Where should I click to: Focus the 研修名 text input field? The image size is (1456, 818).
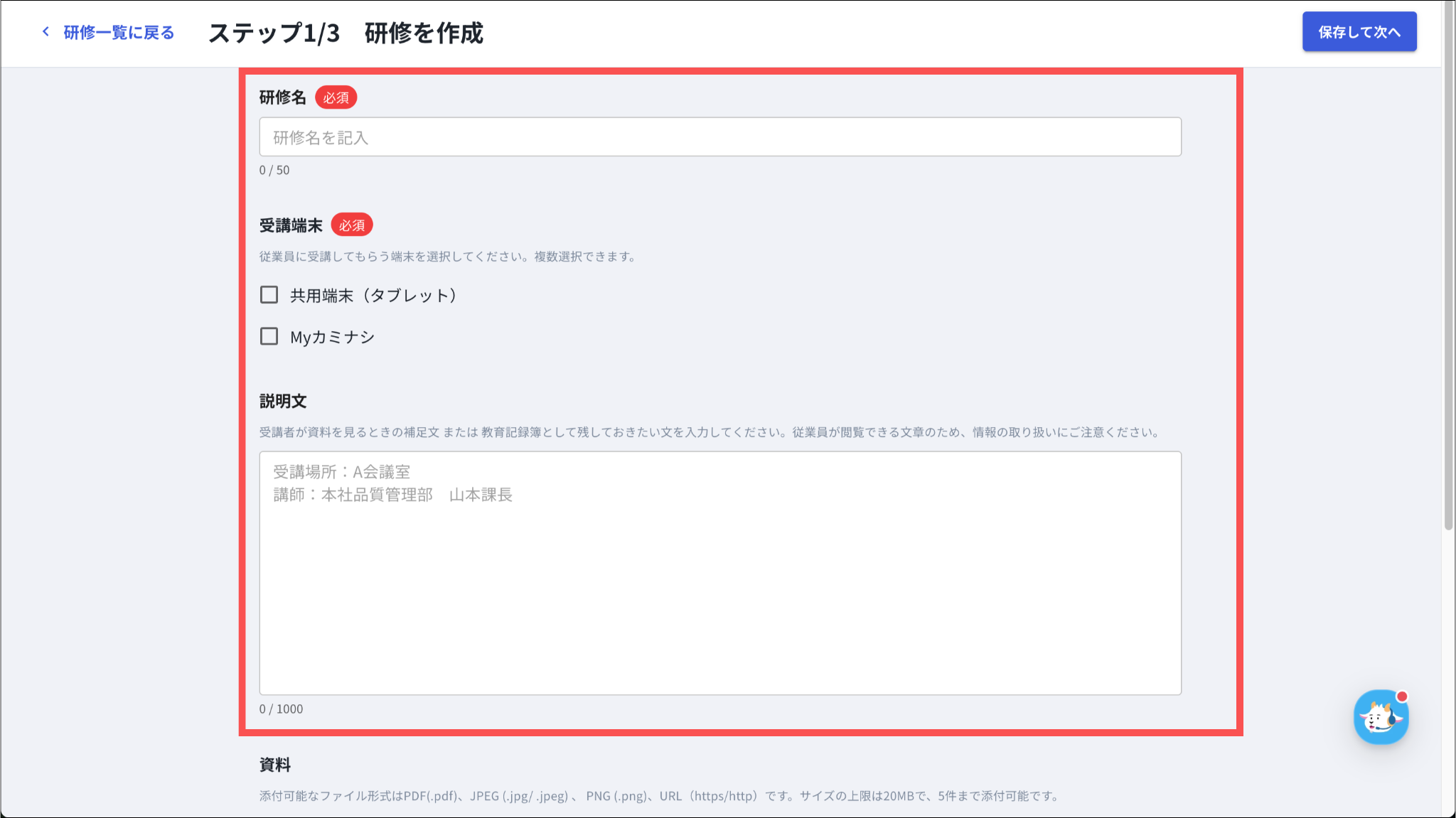[x=719, y=137]
